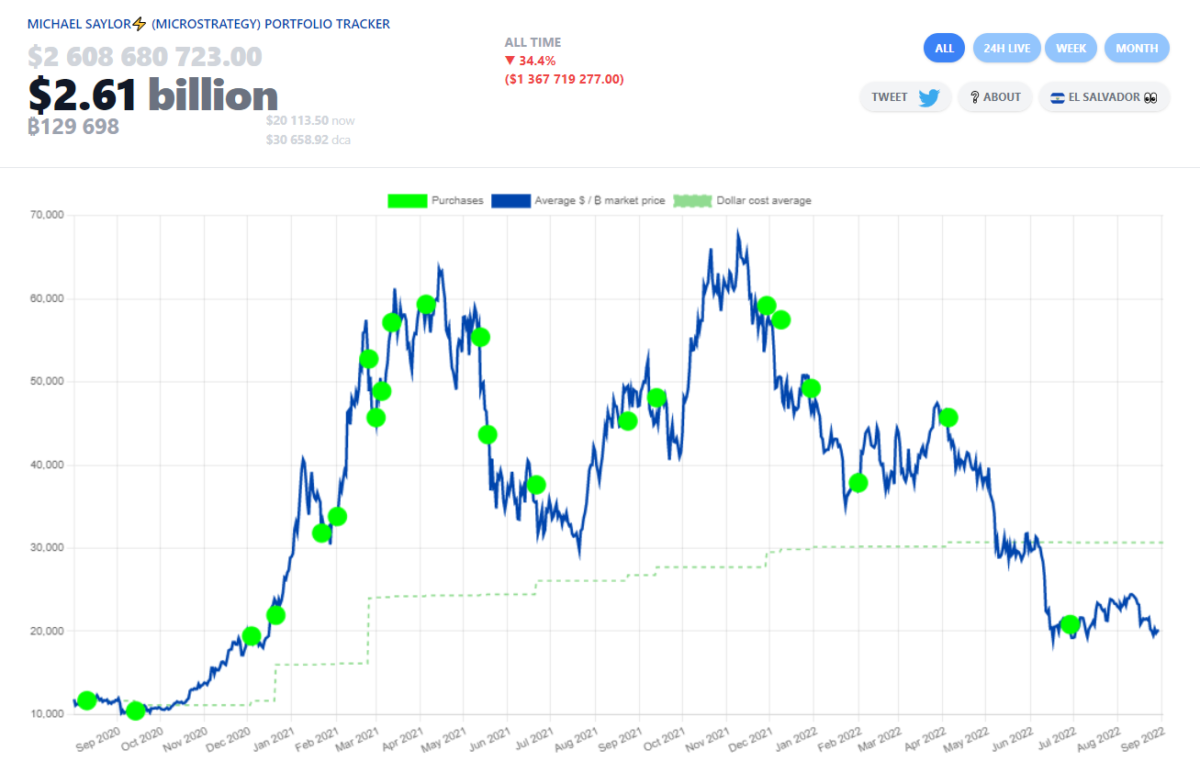Click the question mark About icon
This screenshot has height=762, width=1200.
pos(974,97)
